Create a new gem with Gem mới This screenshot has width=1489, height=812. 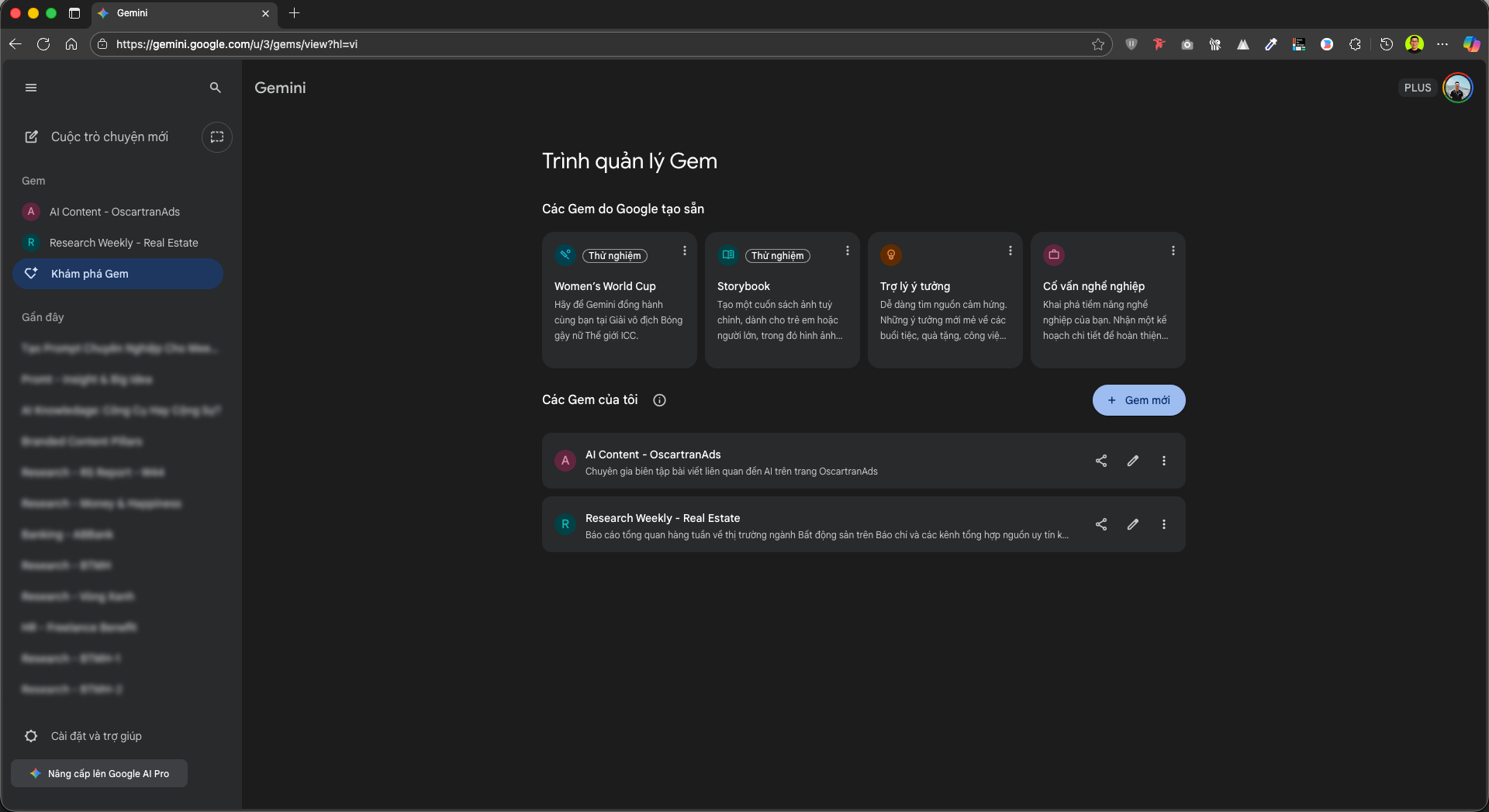pos(1138,400)
